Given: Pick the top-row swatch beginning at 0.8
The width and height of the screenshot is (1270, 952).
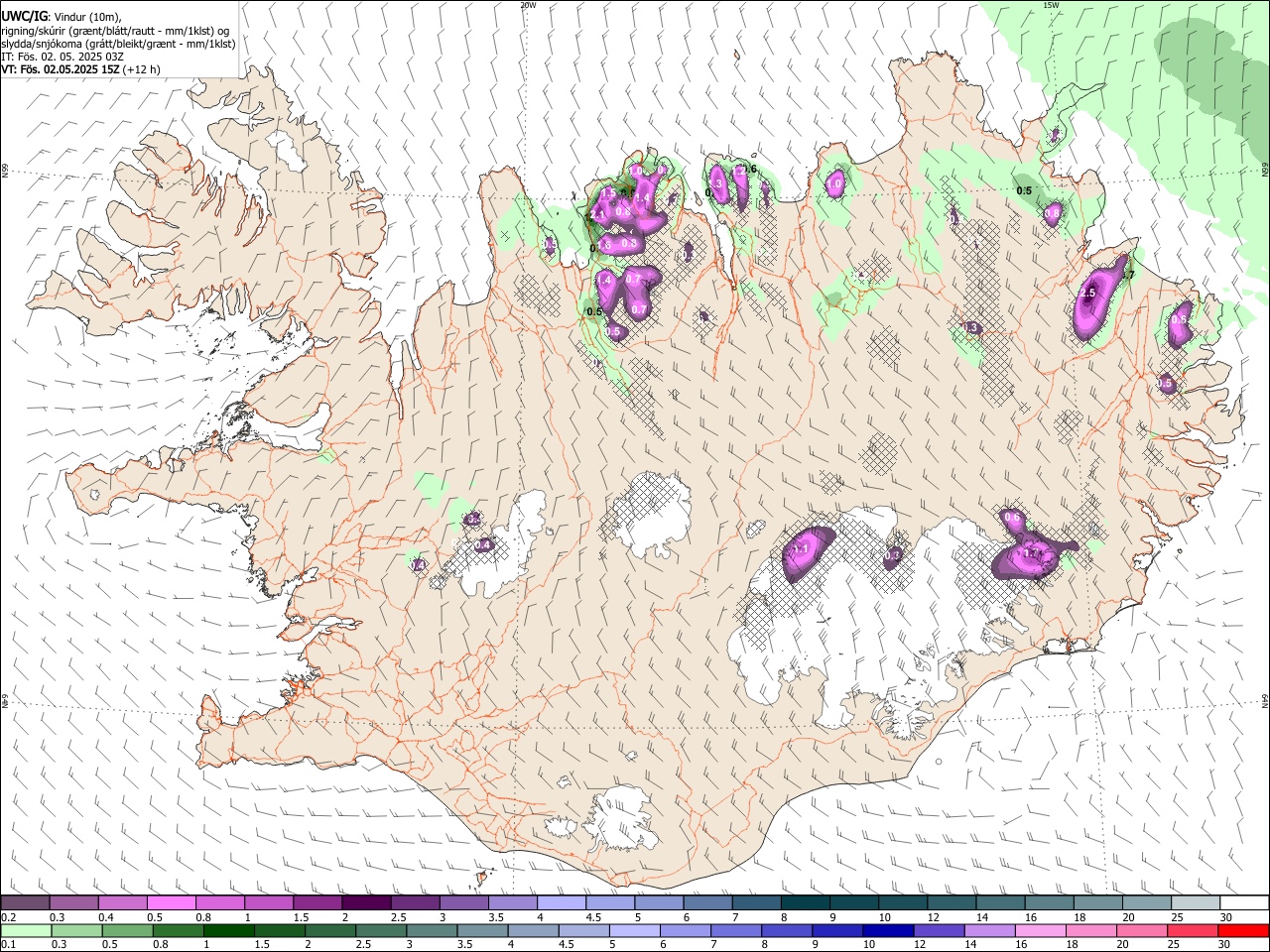Looking at the screenshot, I should [x=219, y=903].
